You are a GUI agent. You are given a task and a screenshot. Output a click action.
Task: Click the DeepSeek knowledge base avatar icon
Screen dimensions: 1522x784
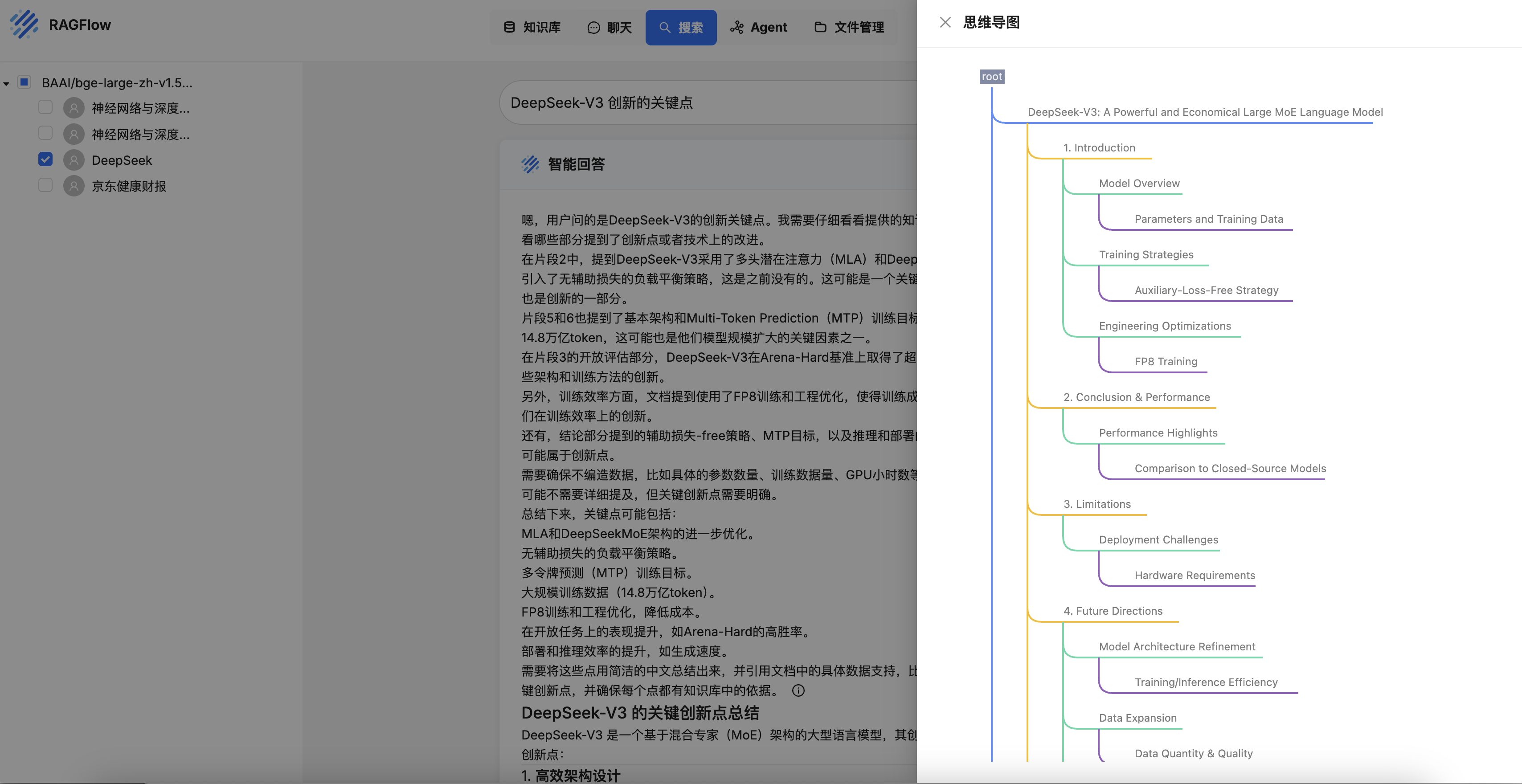[74, 160]
